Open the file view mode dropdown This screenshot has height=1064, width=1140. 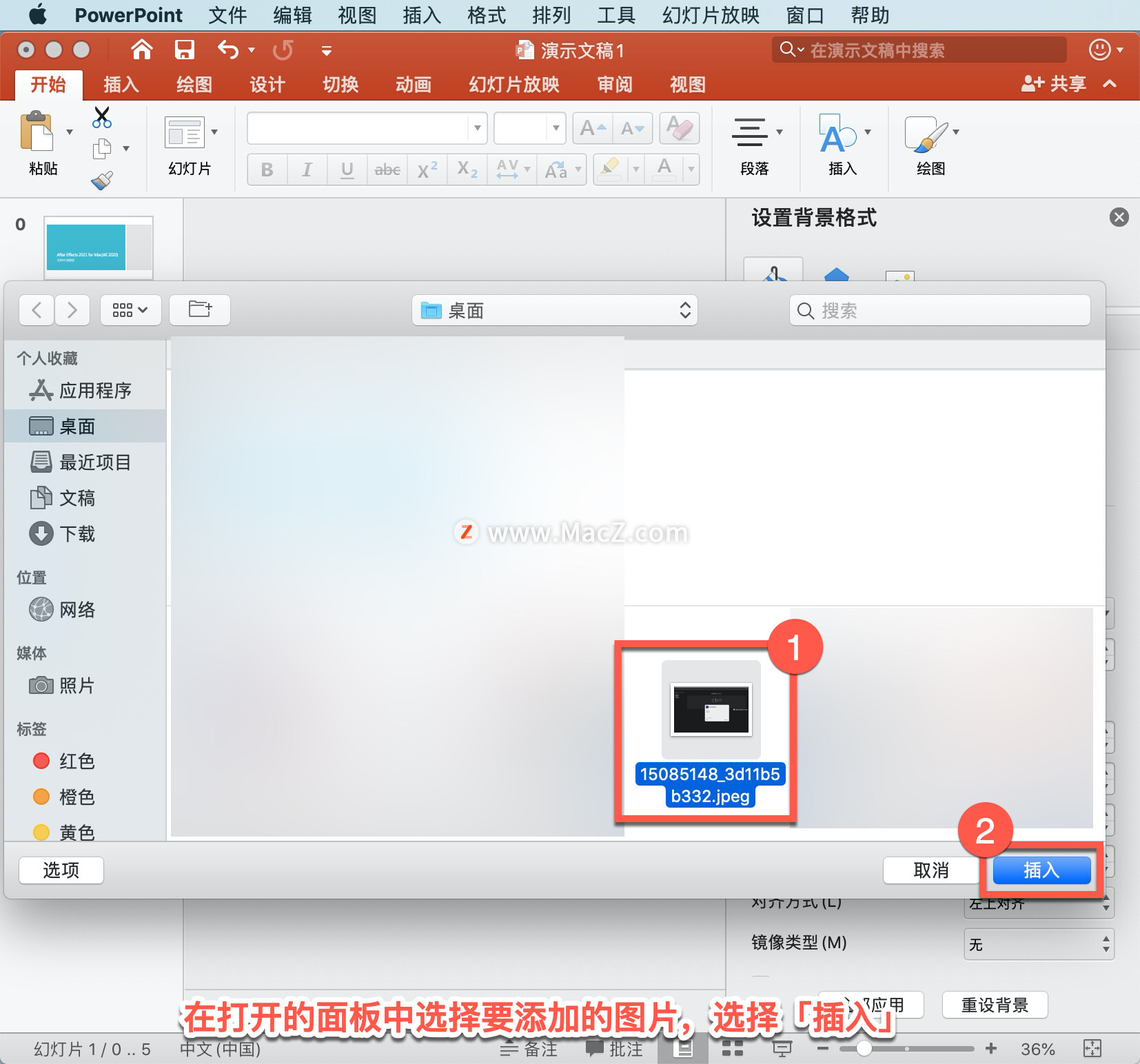pos(130,310)
